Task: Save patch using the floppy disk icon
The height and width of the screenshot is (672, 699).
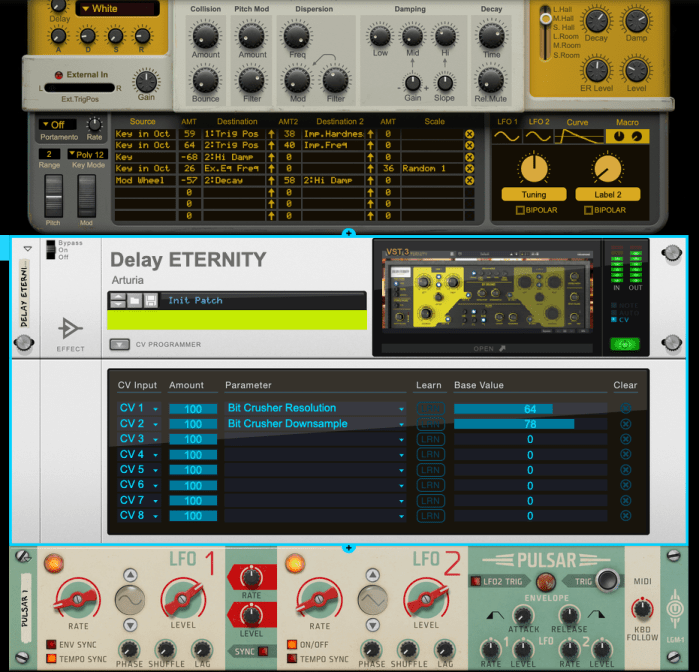Action: point(150,300)
